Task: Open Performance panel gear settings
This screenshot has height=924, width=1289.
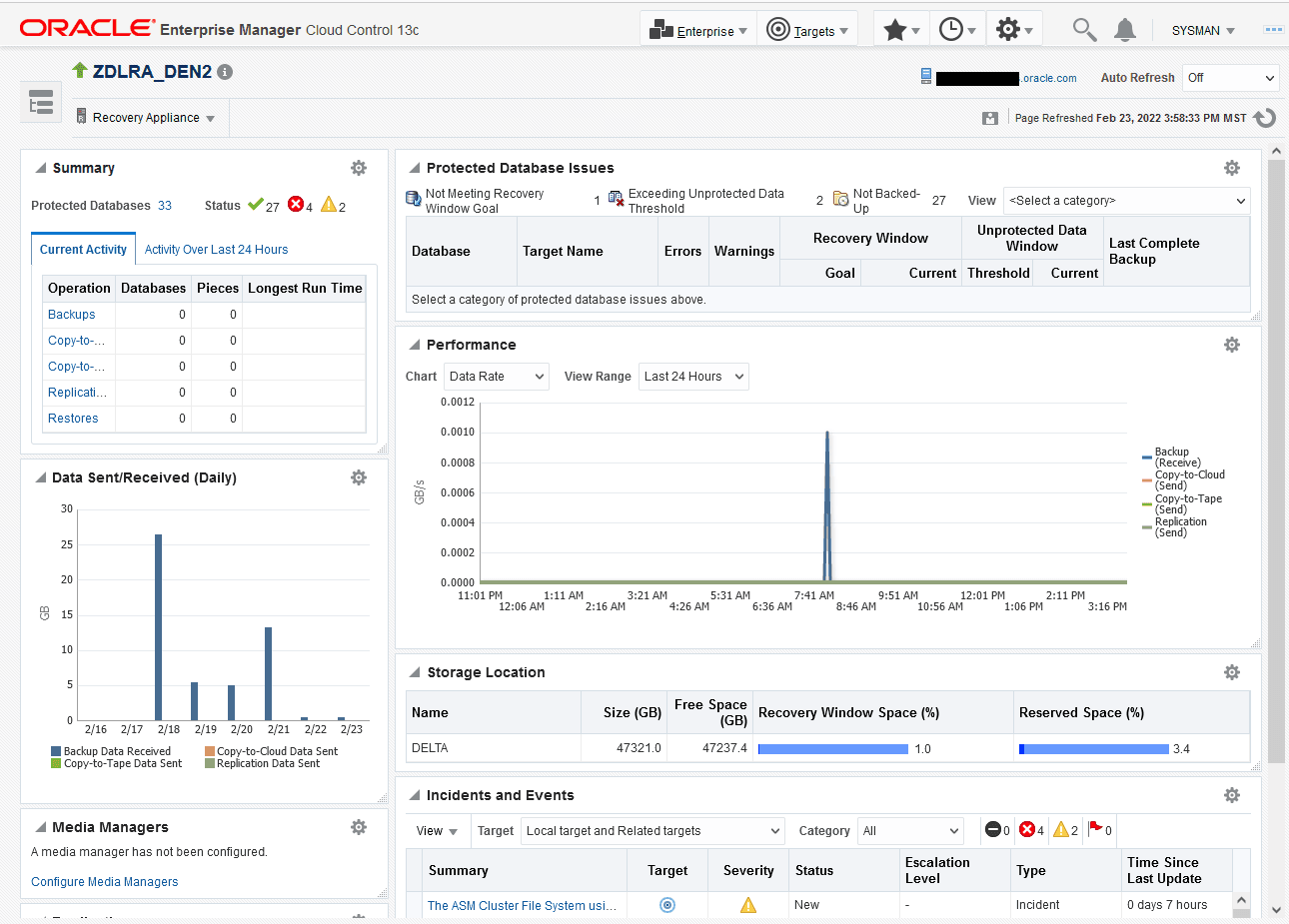Action: pyautogui.click(x=1232, y=345)
